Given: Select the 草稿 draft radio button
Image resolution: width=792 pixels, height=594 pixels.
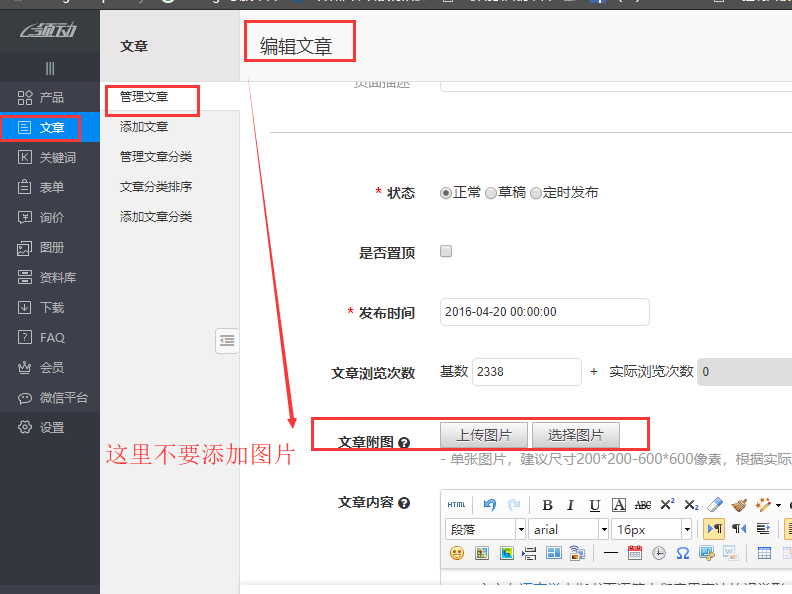Looking at the screenshot, I should tap(491, 193).
